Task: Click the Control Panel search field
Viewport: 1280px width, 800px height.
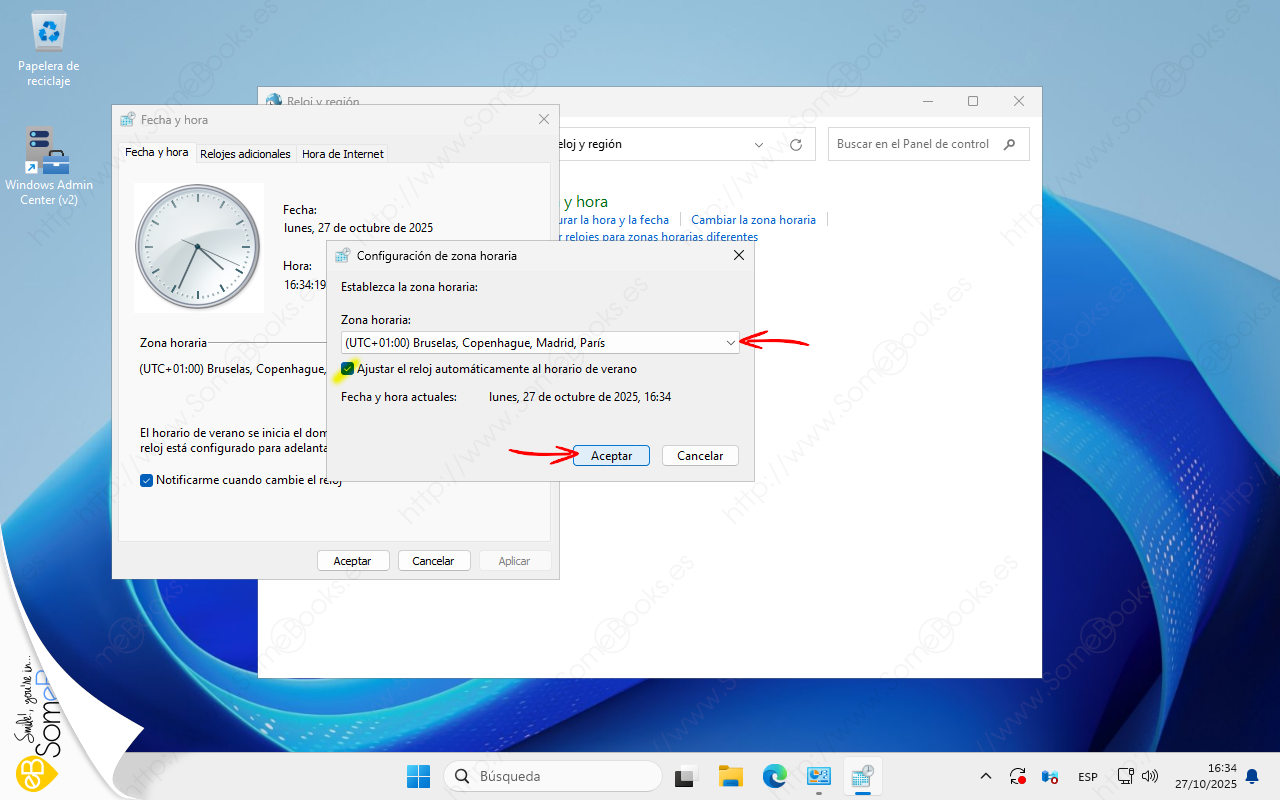Action: (915, 144)
